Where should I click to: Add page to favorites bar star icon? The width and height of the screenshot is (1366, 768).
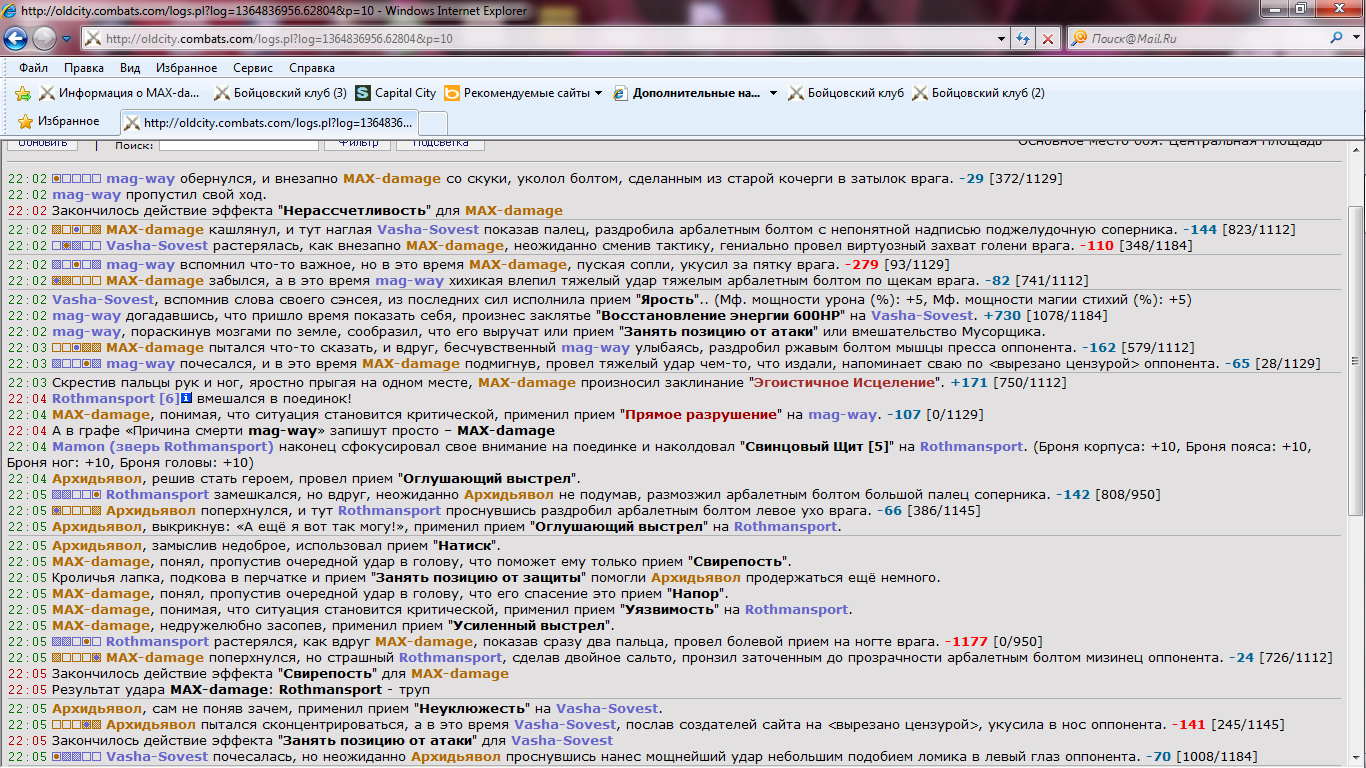23,93
